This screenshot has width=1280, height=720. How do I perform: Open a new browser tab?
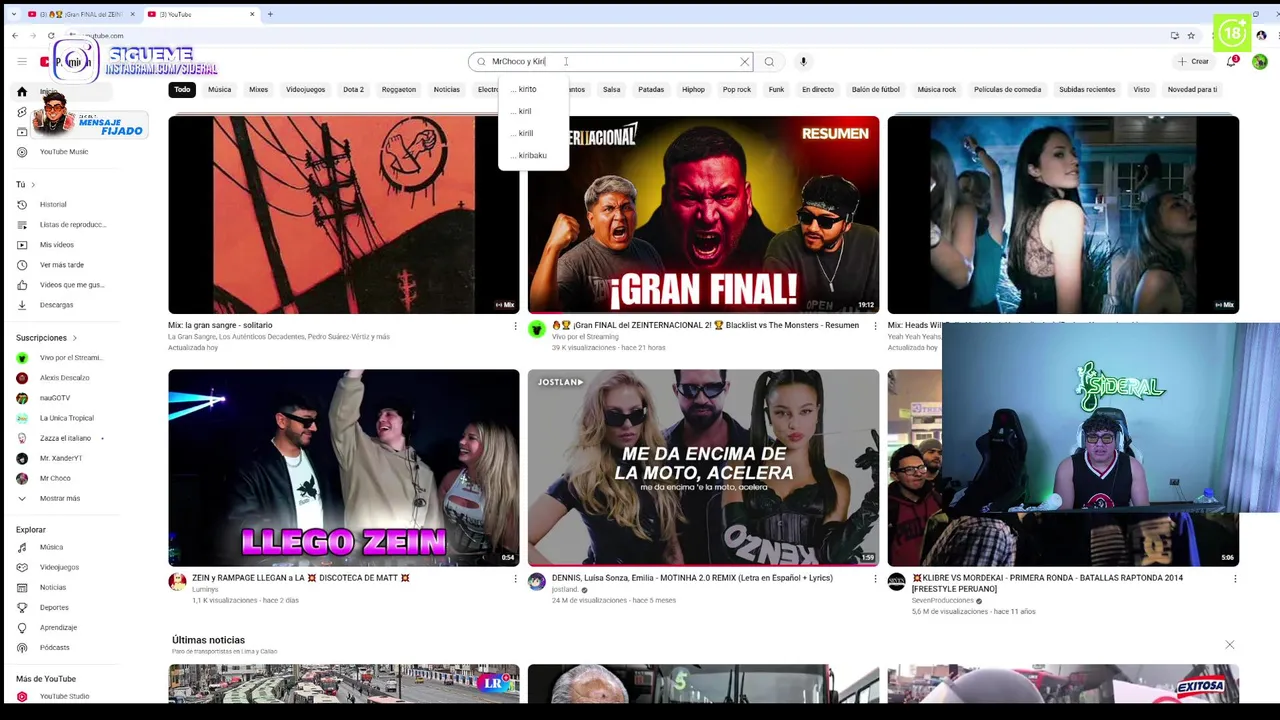pyautogui.click(x=270, y=14)
